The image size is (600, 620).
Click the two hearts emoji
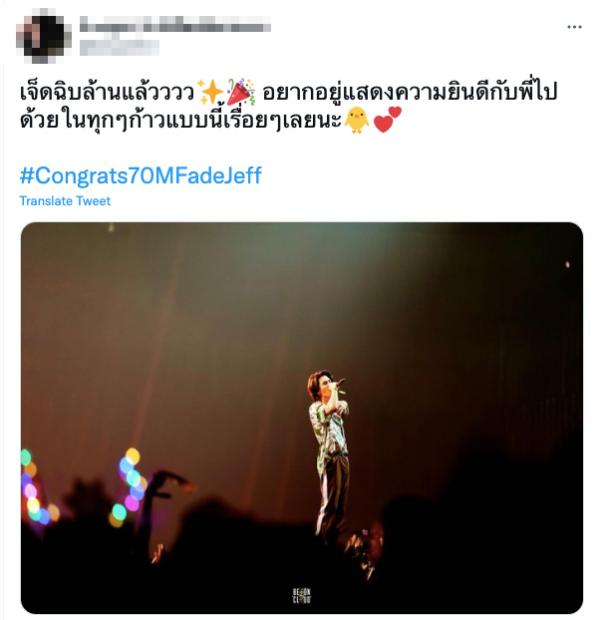click(x=387, y=119)
